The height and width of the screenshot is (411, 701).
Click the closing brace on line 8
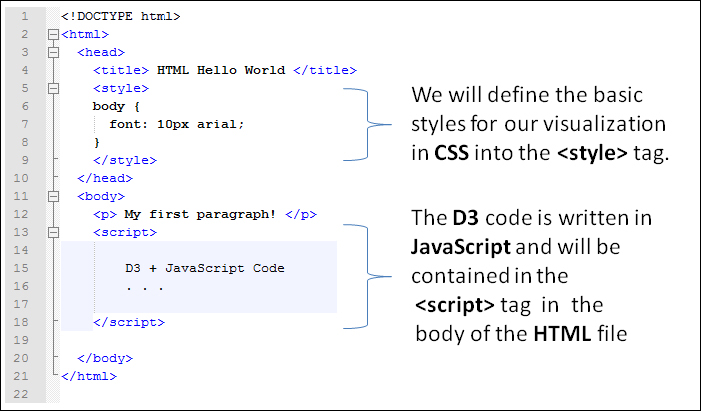(97, 142)
